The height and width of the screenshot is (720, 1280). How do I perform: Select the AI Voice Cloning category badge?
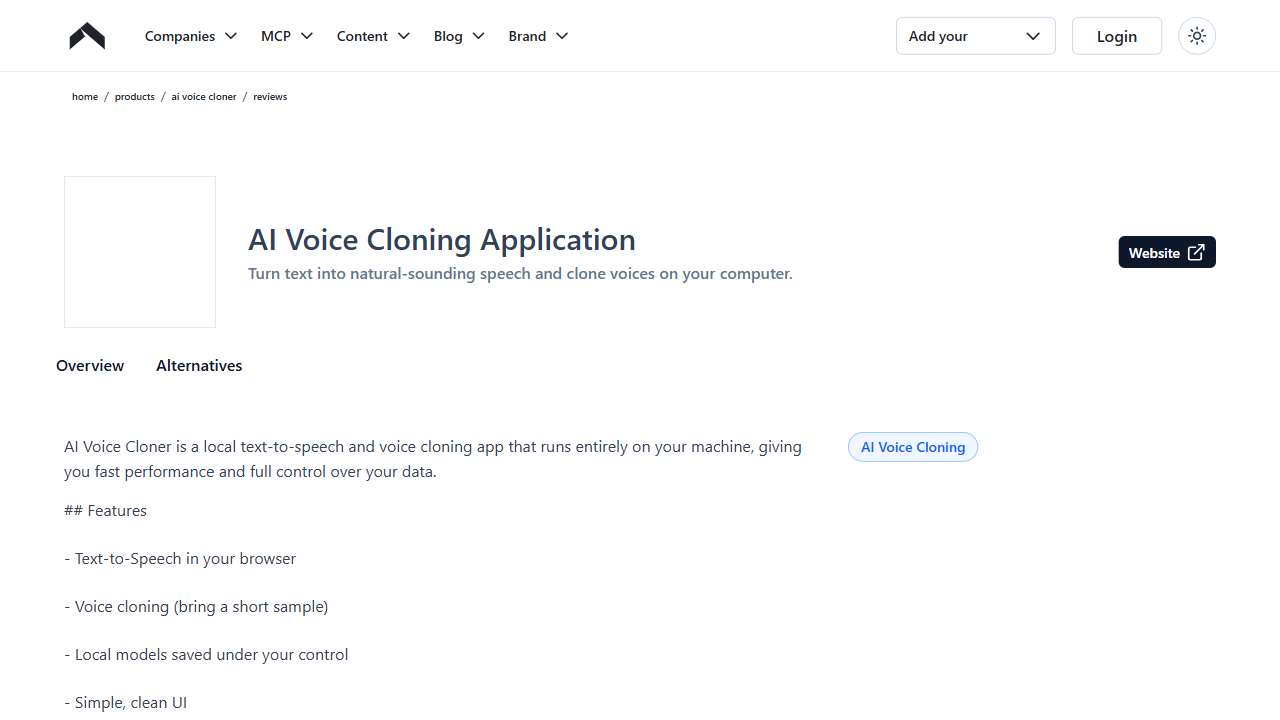pos(912,447)
